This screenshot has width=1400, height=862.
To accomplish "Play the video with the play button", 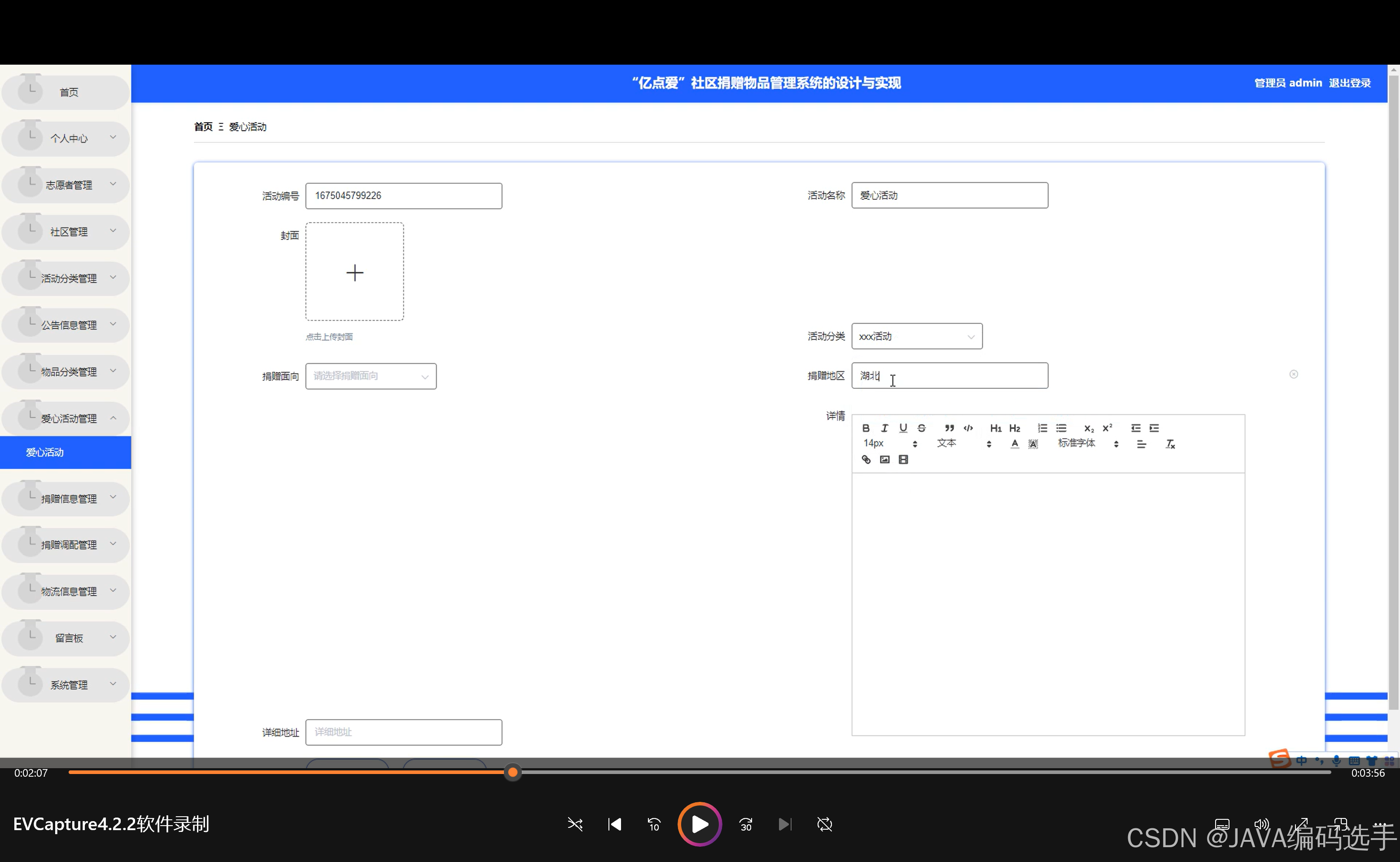I will (700, 824).
